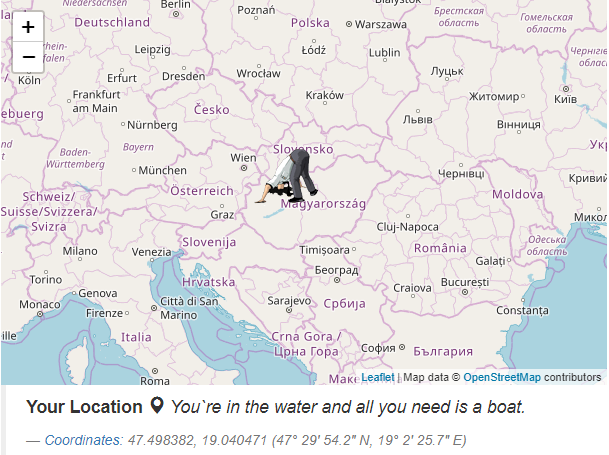Click the bending man map marker
This screenshot has height=455, width=609.
[x=291, y=177]
